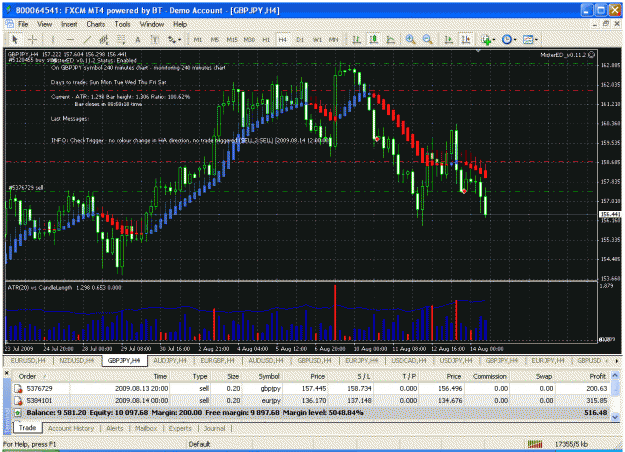This screenshot has height=452, width=625.
Task: Open the File menu
Action: click(23, 24)
